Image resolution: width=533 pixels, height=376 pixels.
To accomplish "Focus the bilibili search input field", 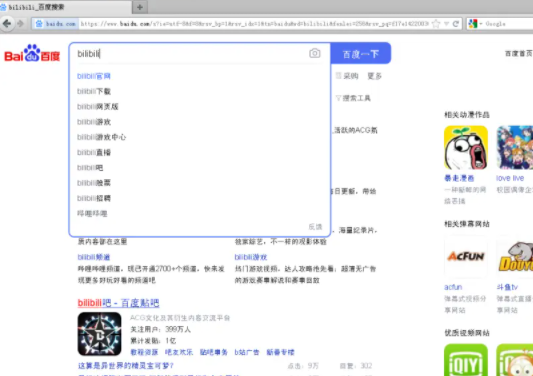I will click(190, 54).
